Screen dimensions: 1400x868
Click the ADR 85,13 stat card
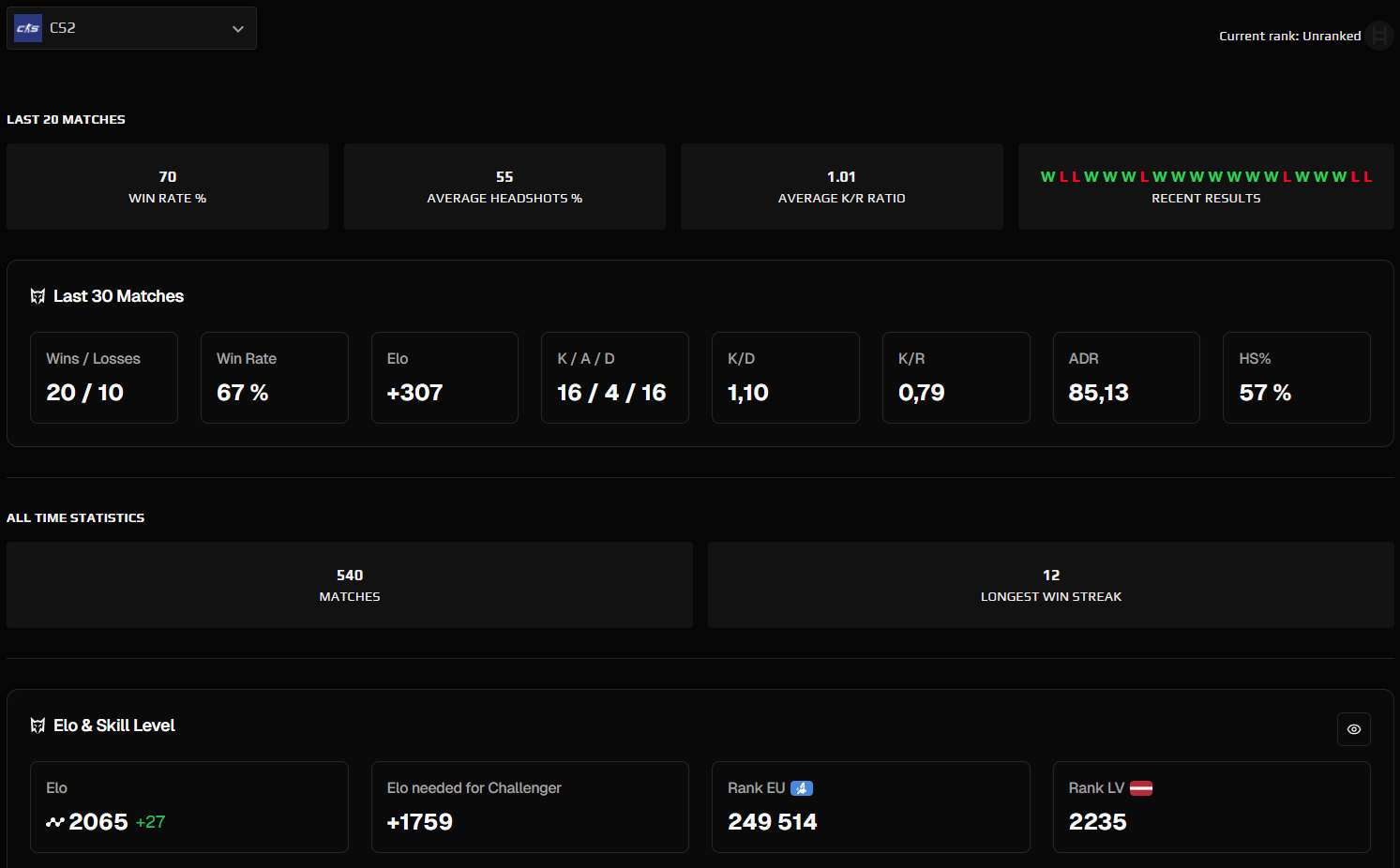(1126, 377)
